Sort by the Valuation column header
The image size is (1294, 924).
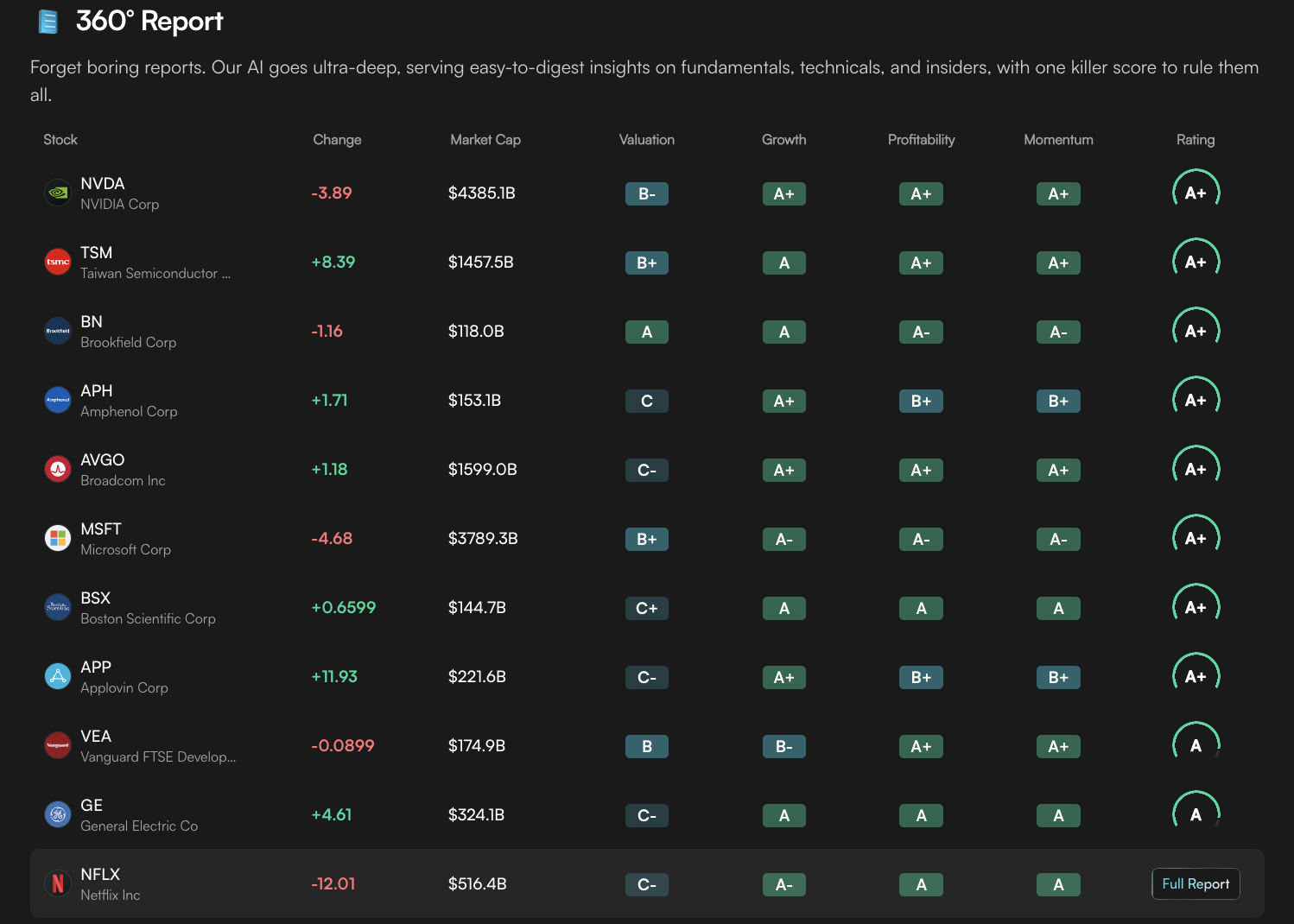tap(646, 140)
